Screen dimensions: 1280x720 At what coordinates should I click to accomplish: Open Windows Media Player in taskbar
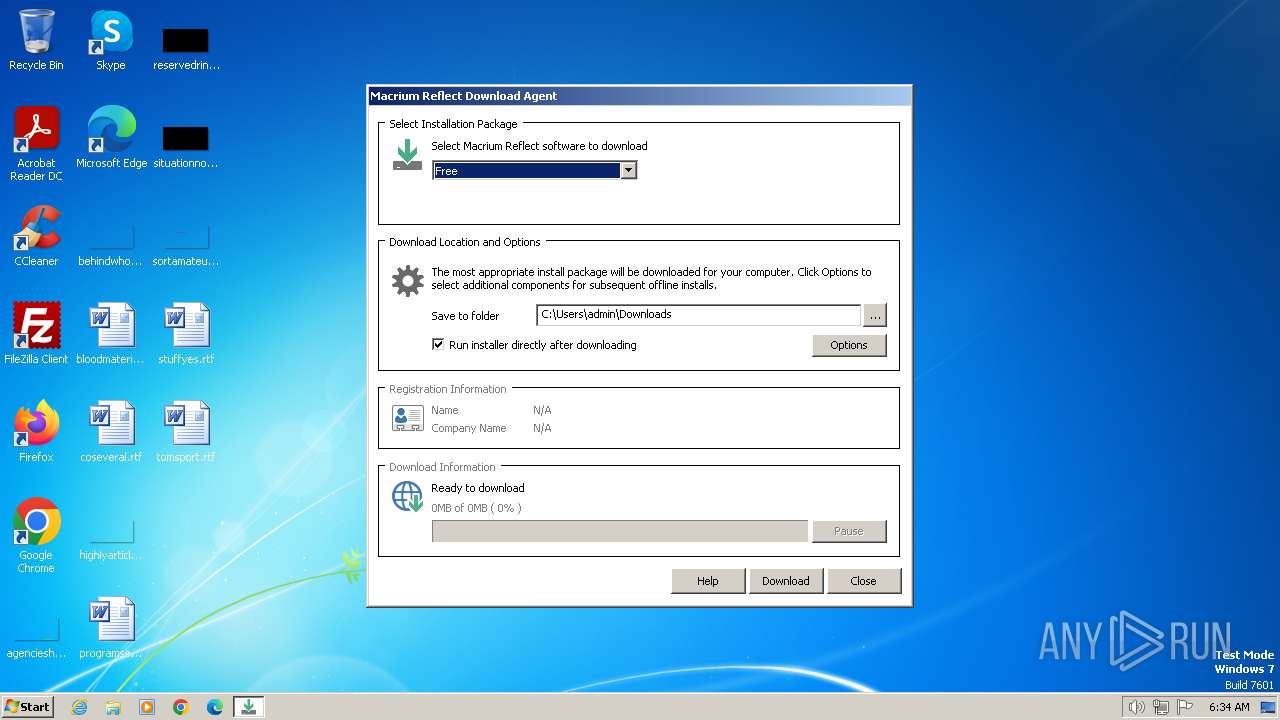point(147,707)
